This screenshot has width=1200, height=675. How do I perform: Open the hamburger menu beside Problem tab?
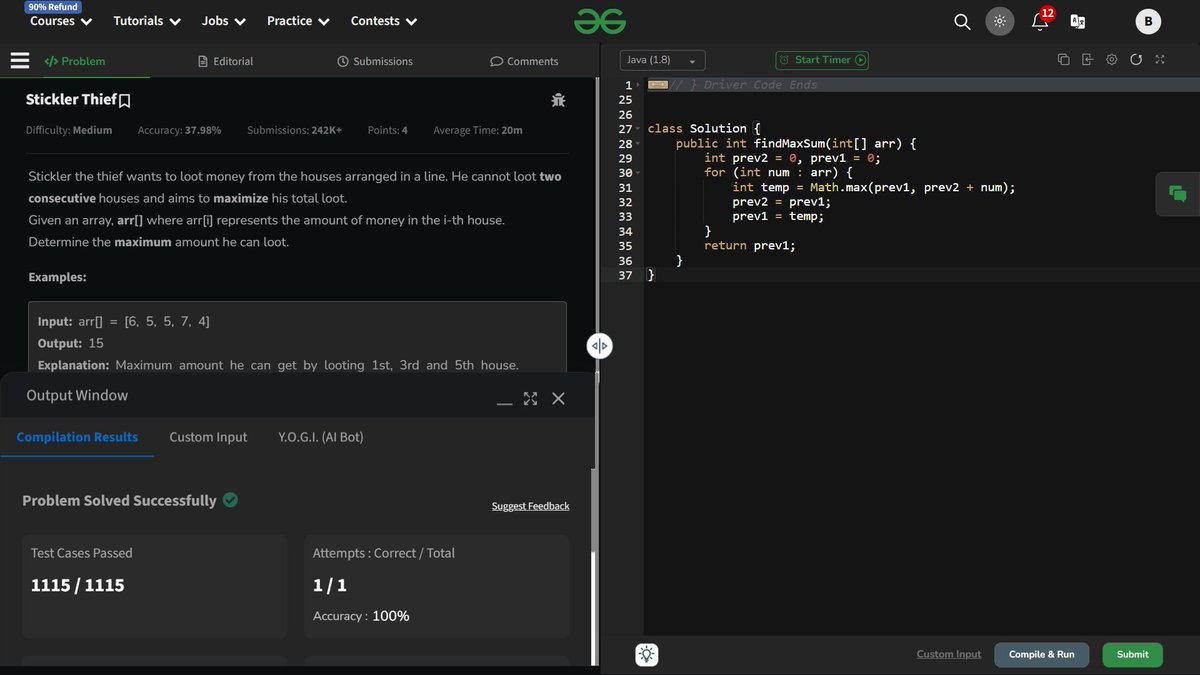19,61
